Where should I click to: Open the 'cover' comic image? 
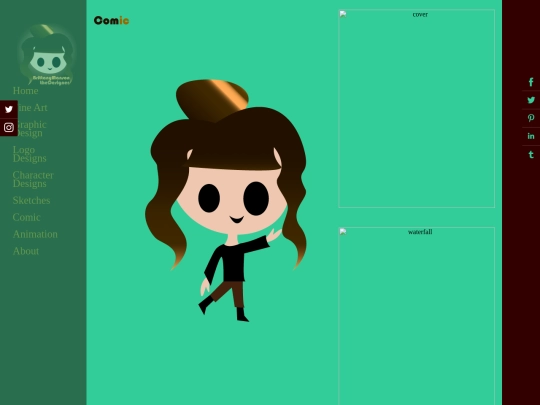tap(417, 108)
